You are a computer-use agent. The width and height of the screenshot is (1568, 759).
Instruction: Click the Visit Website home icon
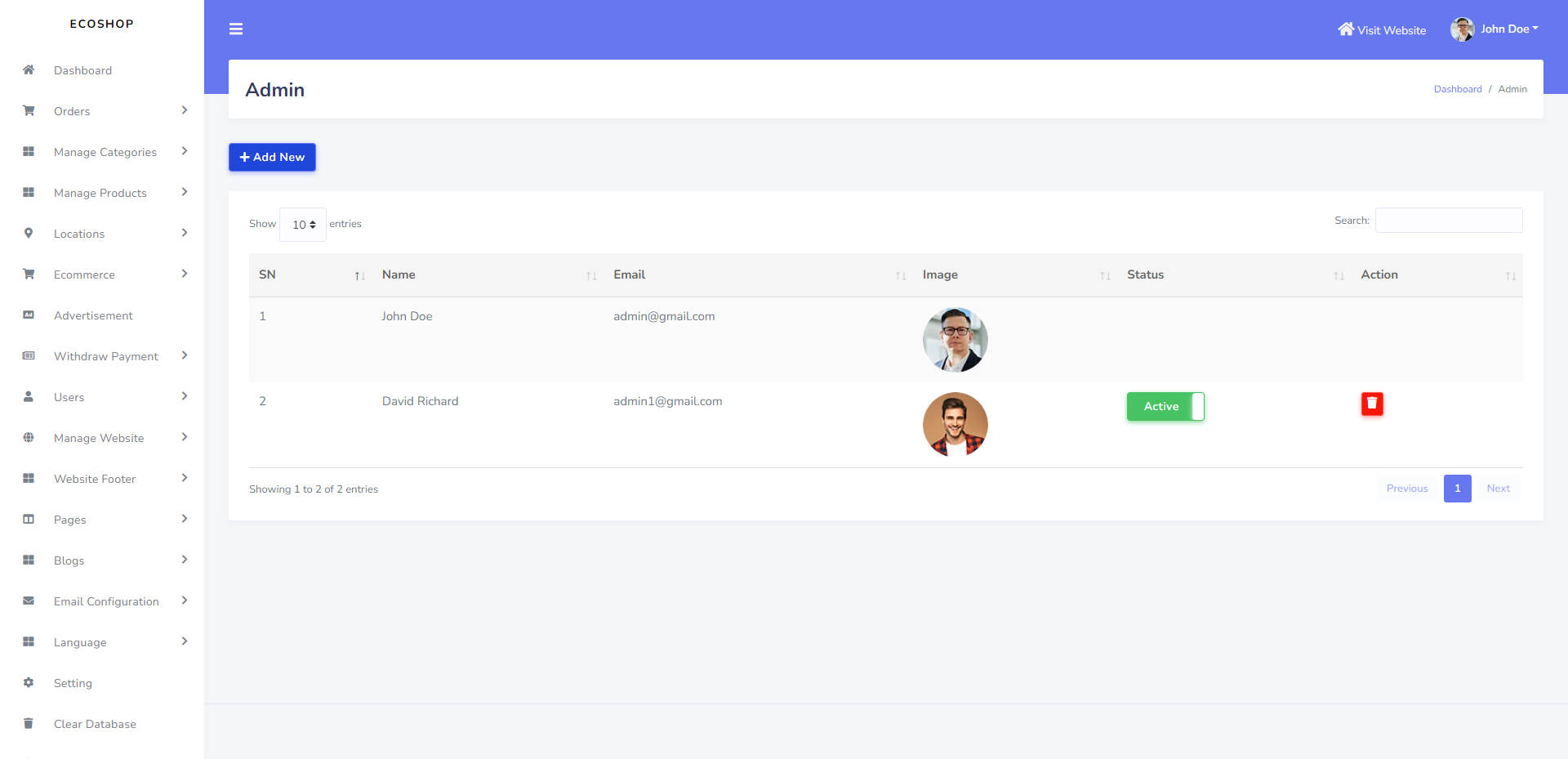(x=1346, y=29)
